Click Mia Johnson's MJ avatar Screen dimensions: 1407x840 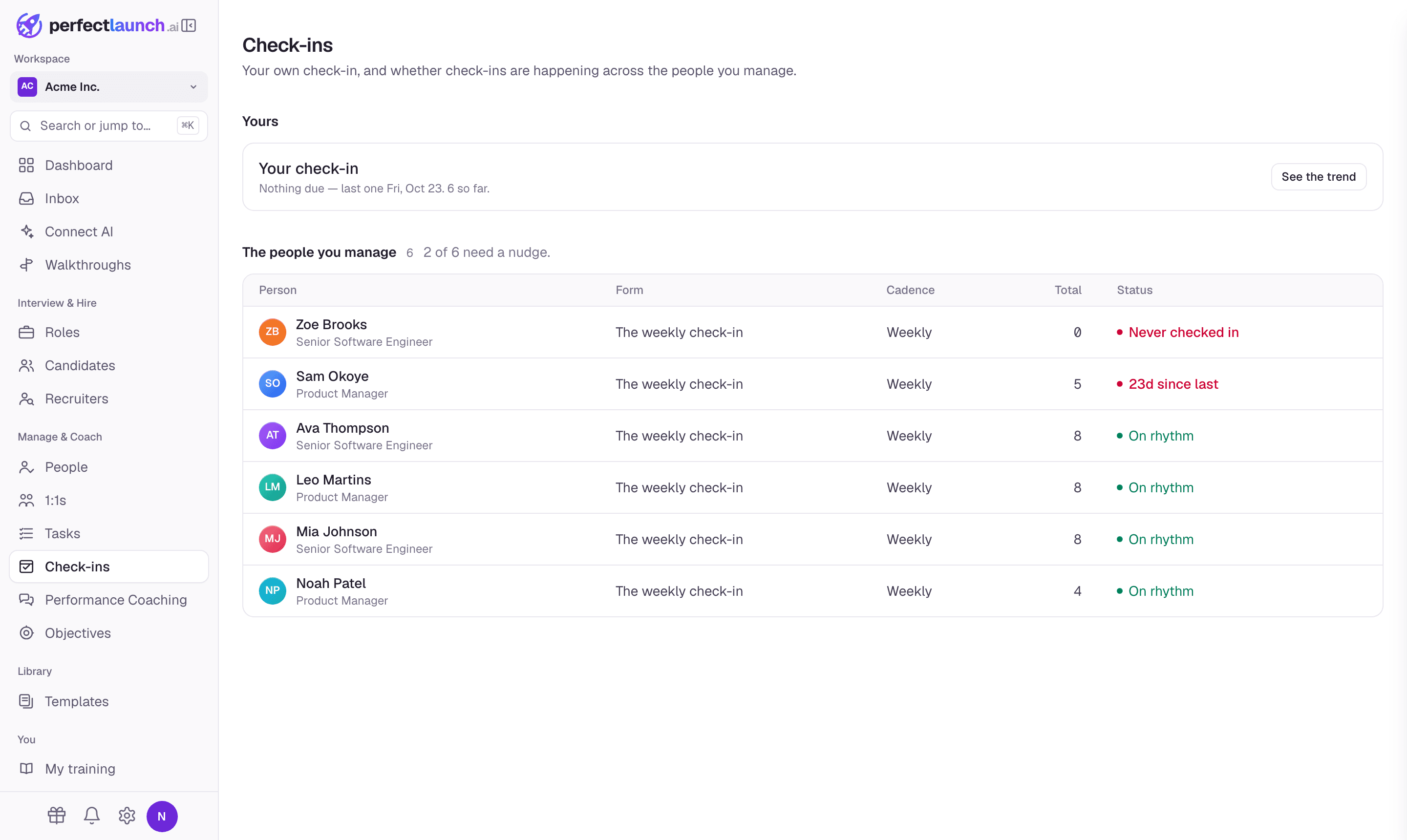coord(272,539)
